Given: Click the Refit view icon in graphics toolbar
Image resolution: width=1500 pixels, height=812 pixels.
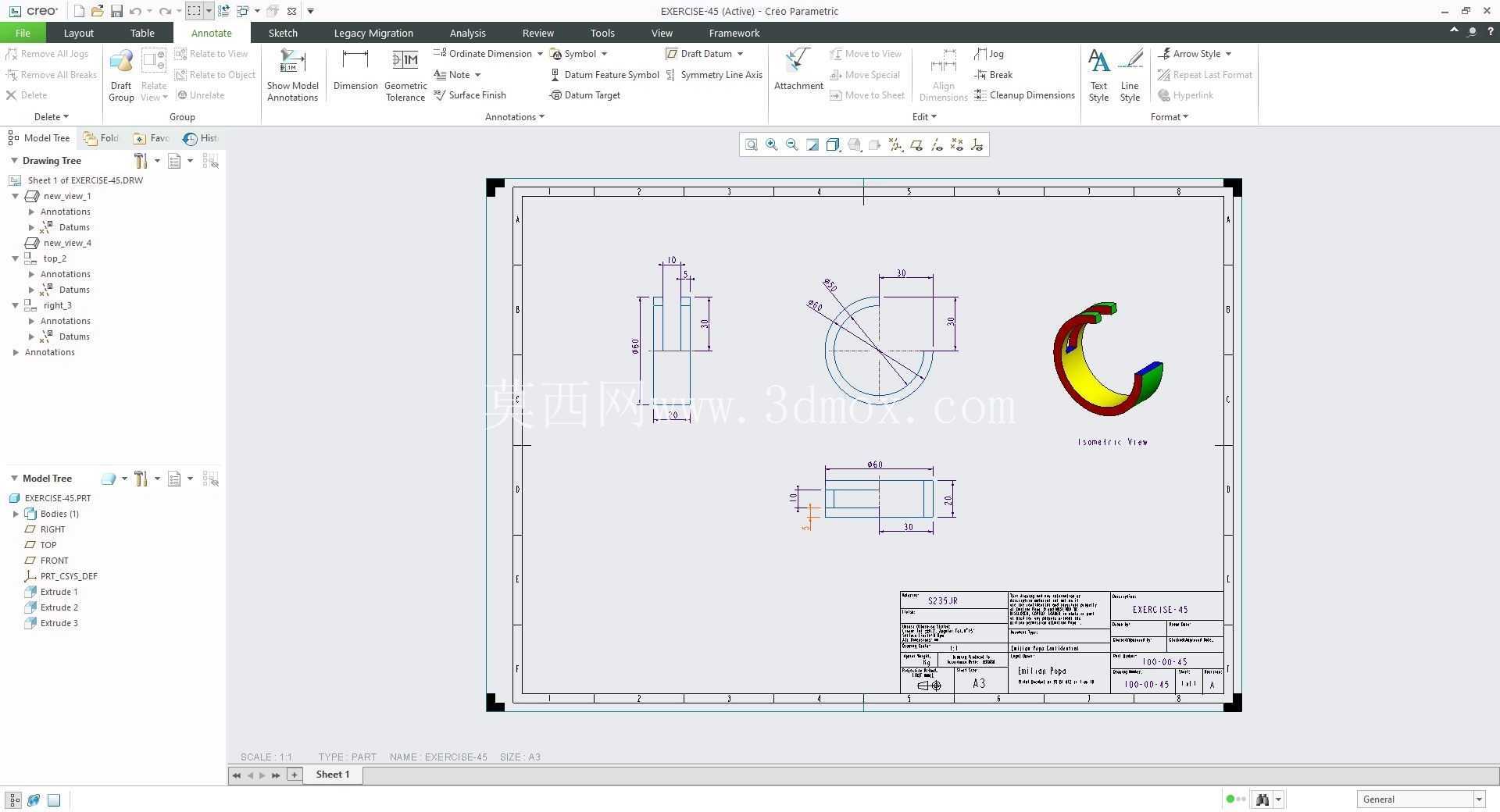Looking at the screenshot, I should (x=751, y=144).
